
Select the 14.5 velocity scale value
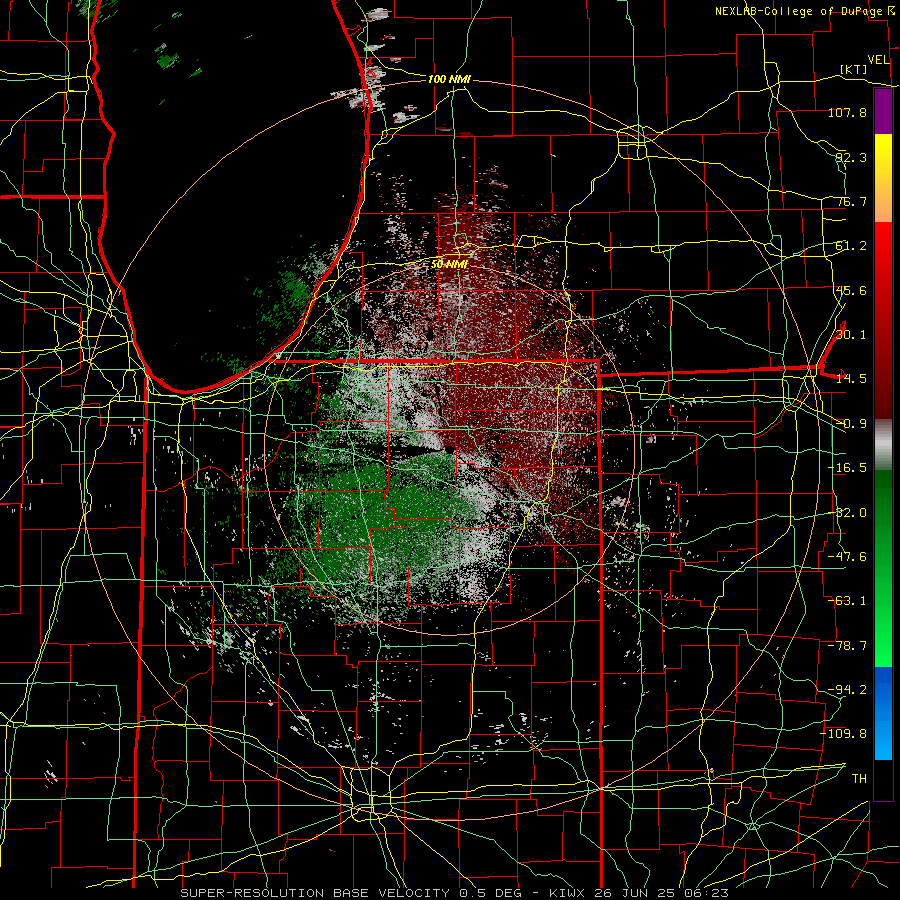pos(851,379)
